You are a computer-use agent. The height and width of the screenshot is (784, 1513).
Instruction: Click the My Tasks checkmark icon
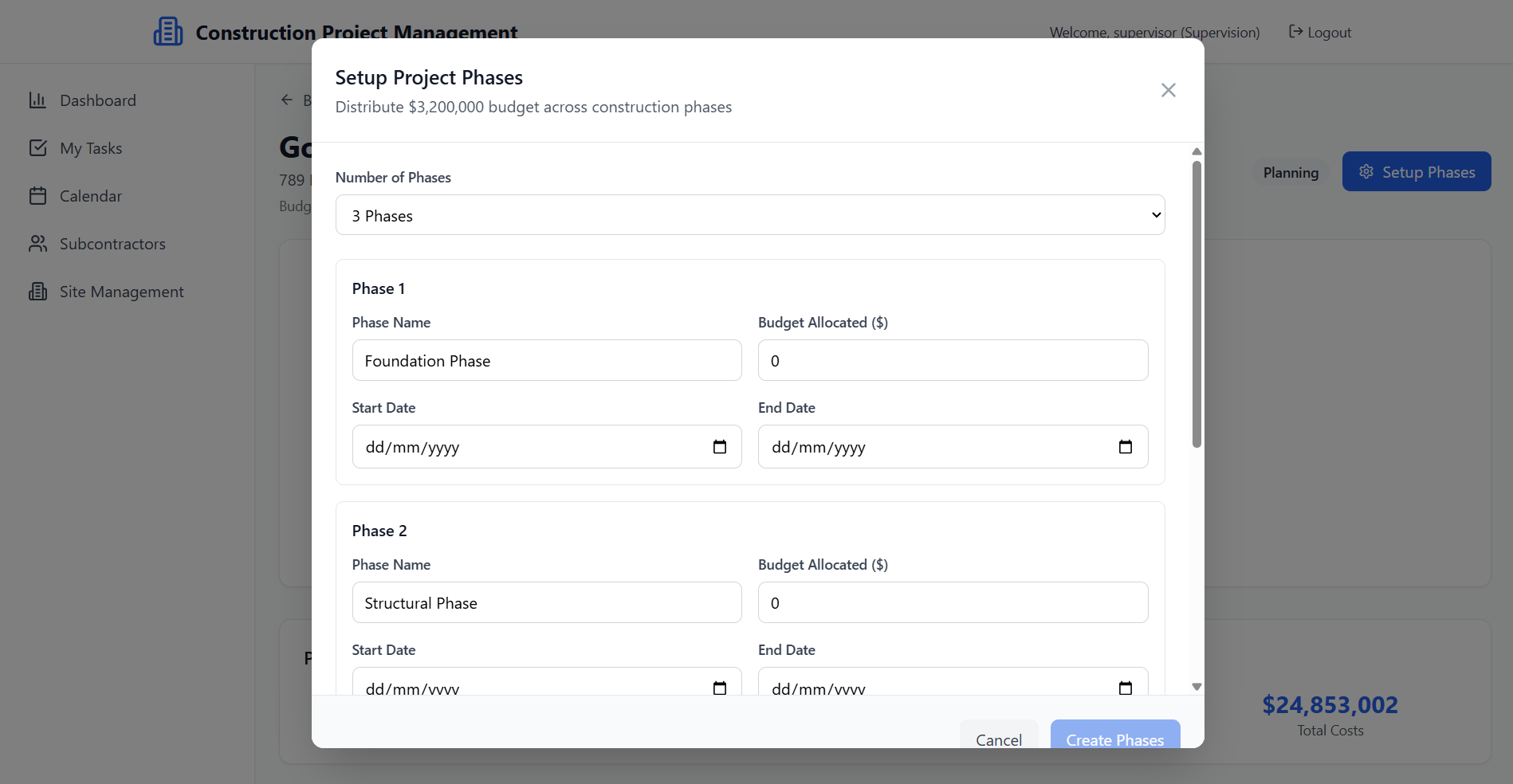[37, 148]
